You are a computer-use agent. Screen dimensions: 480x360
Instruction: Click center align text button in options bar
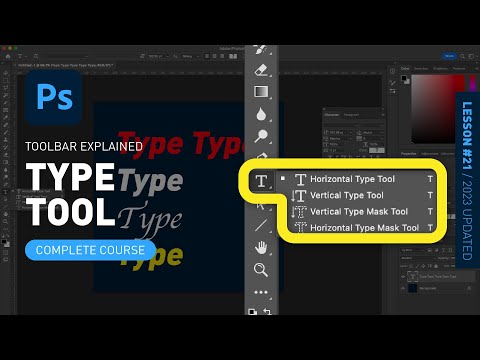click(x=215, y=56)
